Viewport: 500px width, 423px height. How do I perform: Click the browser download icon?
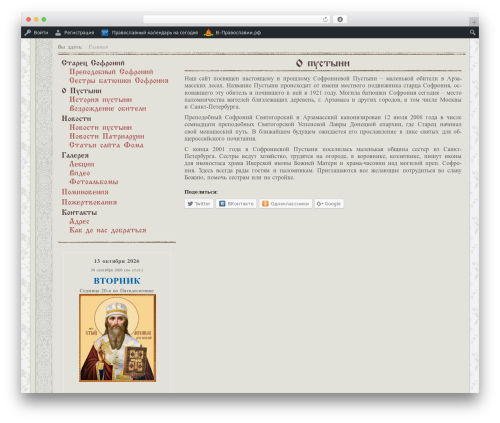(x=340, y=20)
